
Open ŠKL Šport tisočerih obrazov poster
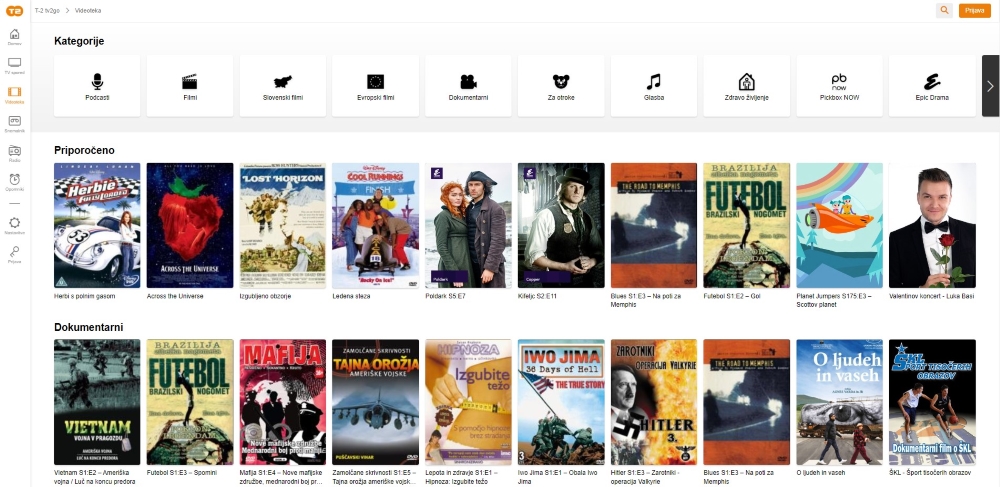coord(932,402)
